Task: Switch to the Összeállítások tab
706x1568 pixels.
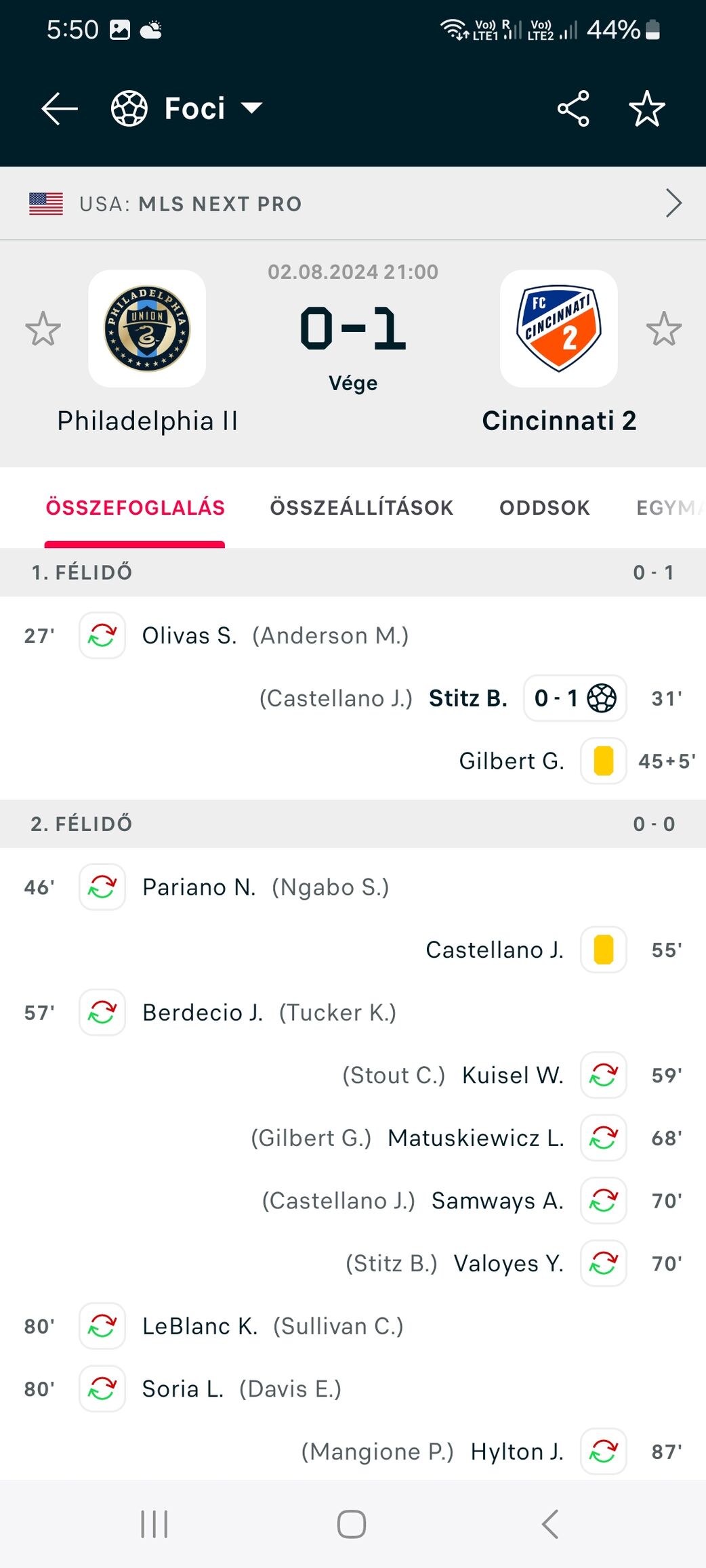Action: (x=361, y=507)
